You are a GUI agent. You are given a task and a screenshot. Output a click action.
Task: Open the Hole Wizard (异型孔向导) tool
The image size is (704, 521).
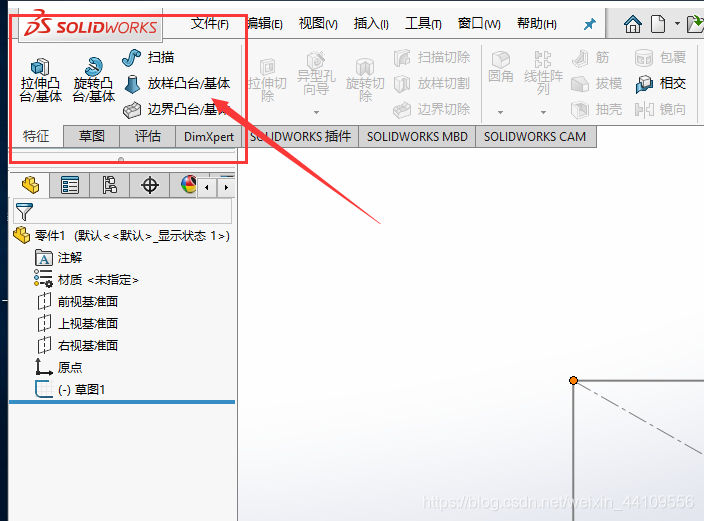tap(316, 74)
